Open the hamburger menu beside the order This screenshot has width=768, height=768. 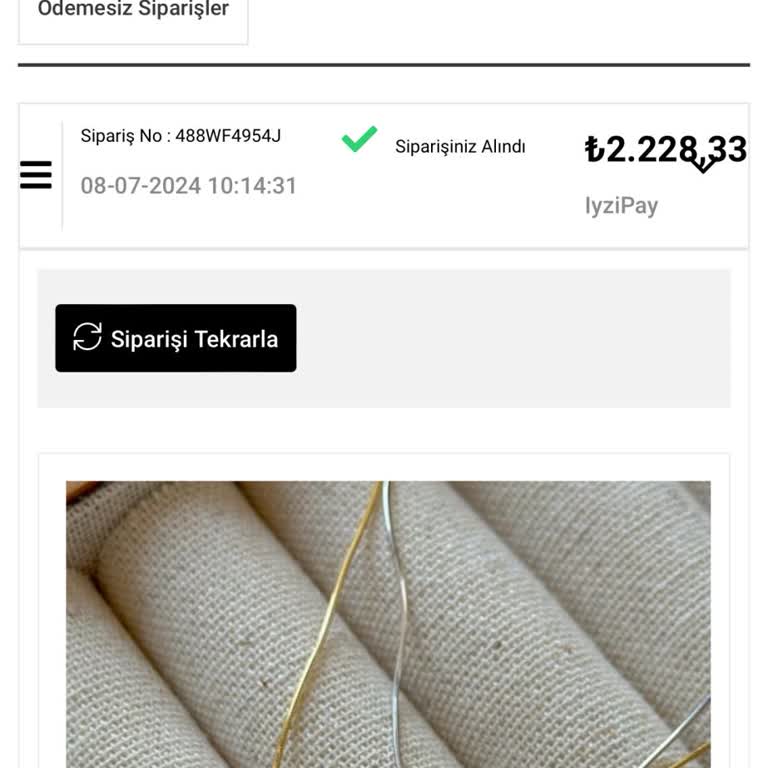(36, 175)
